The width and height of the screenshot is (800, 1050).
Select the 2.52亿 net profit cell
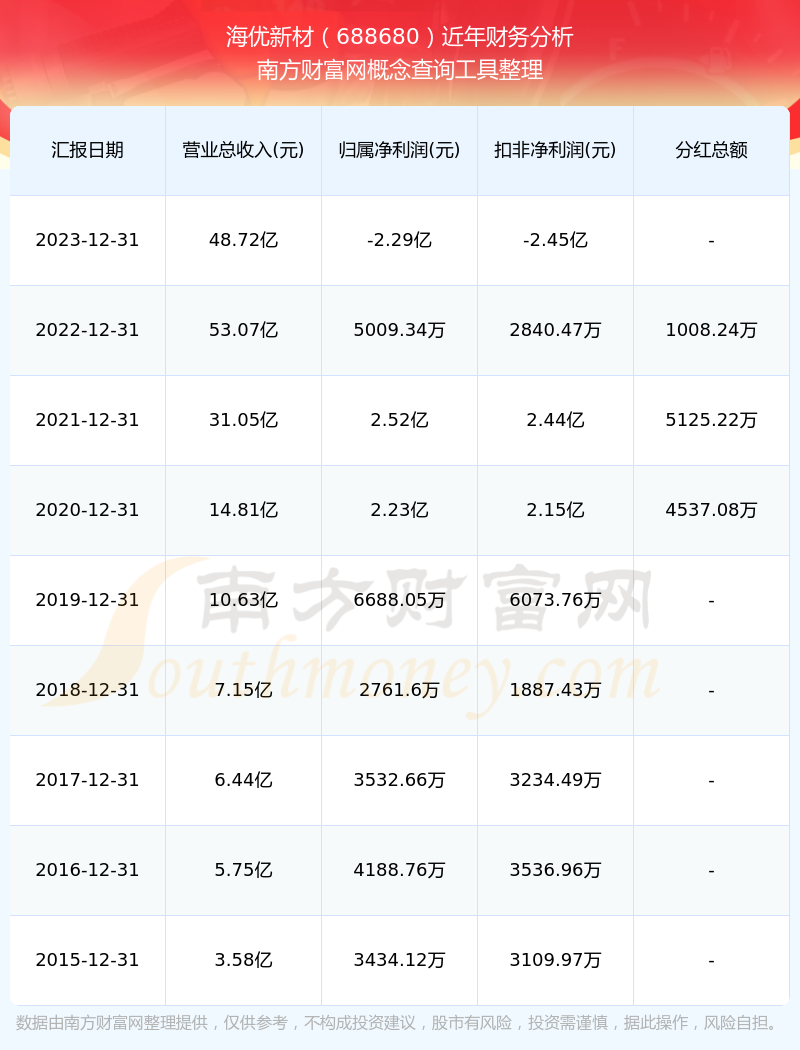point(400,421)
